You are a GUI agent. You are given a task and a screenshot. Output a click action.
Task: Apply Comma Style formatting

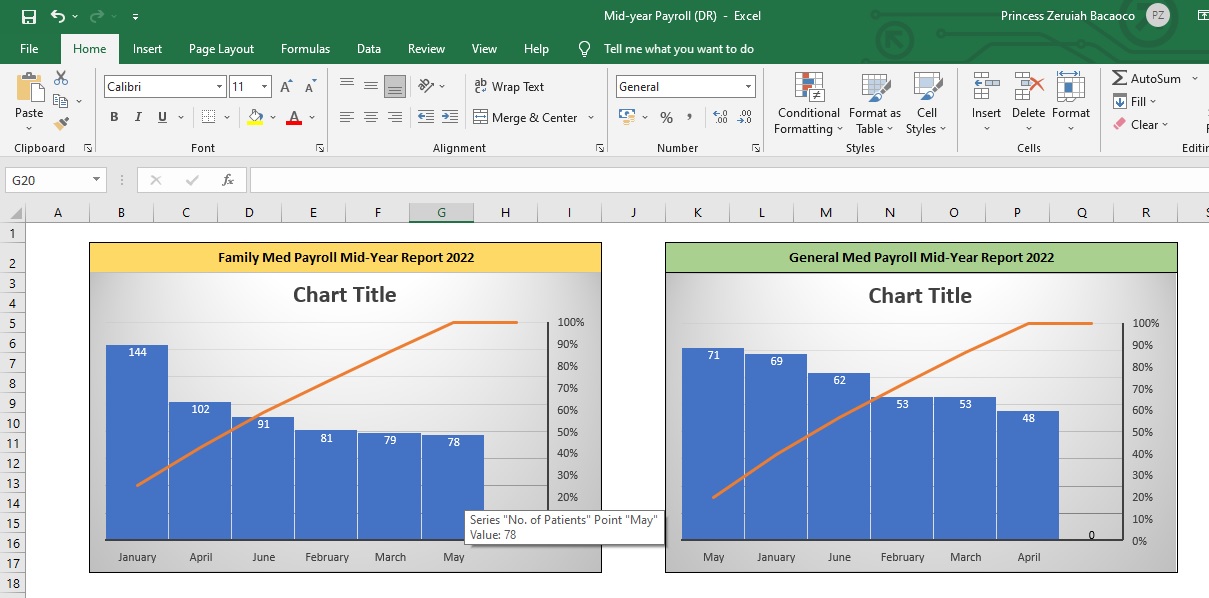coord(690,118)
